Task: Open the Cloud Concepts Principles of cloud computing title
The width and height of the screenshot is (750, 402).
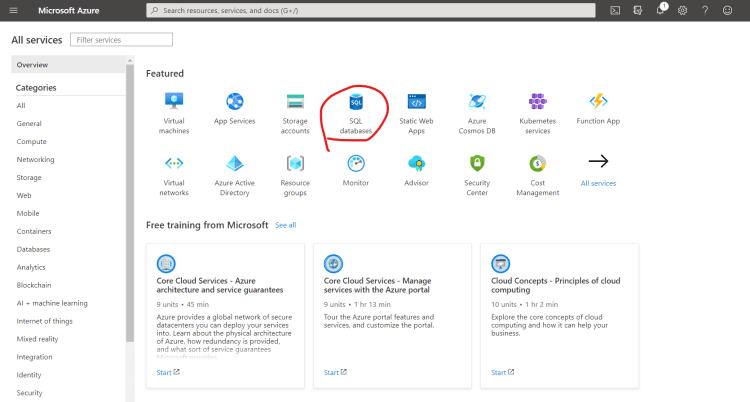Action: pyautogui.click(x=556, y=285)
